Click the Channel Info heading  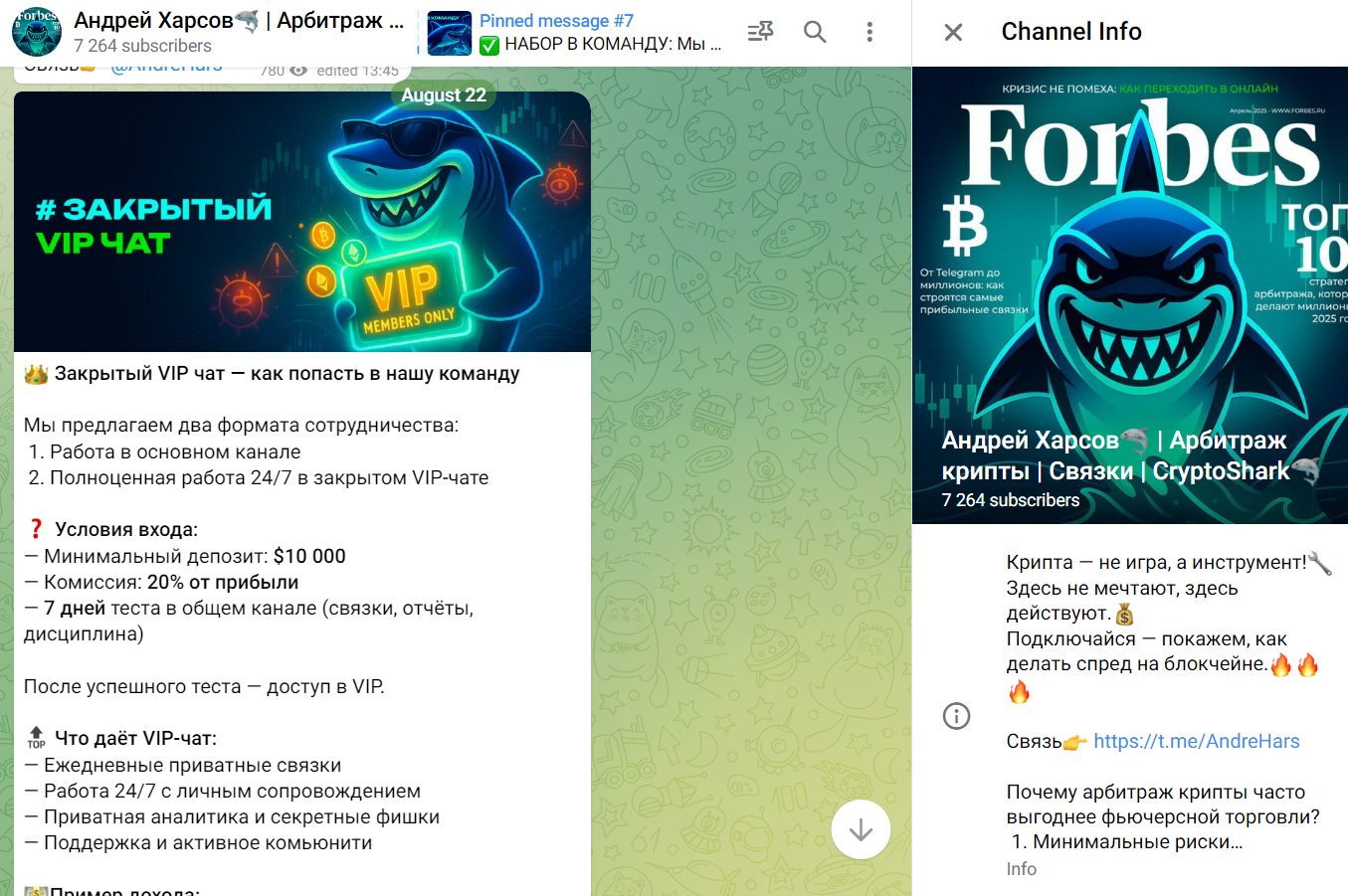[x=1071, y=32]
